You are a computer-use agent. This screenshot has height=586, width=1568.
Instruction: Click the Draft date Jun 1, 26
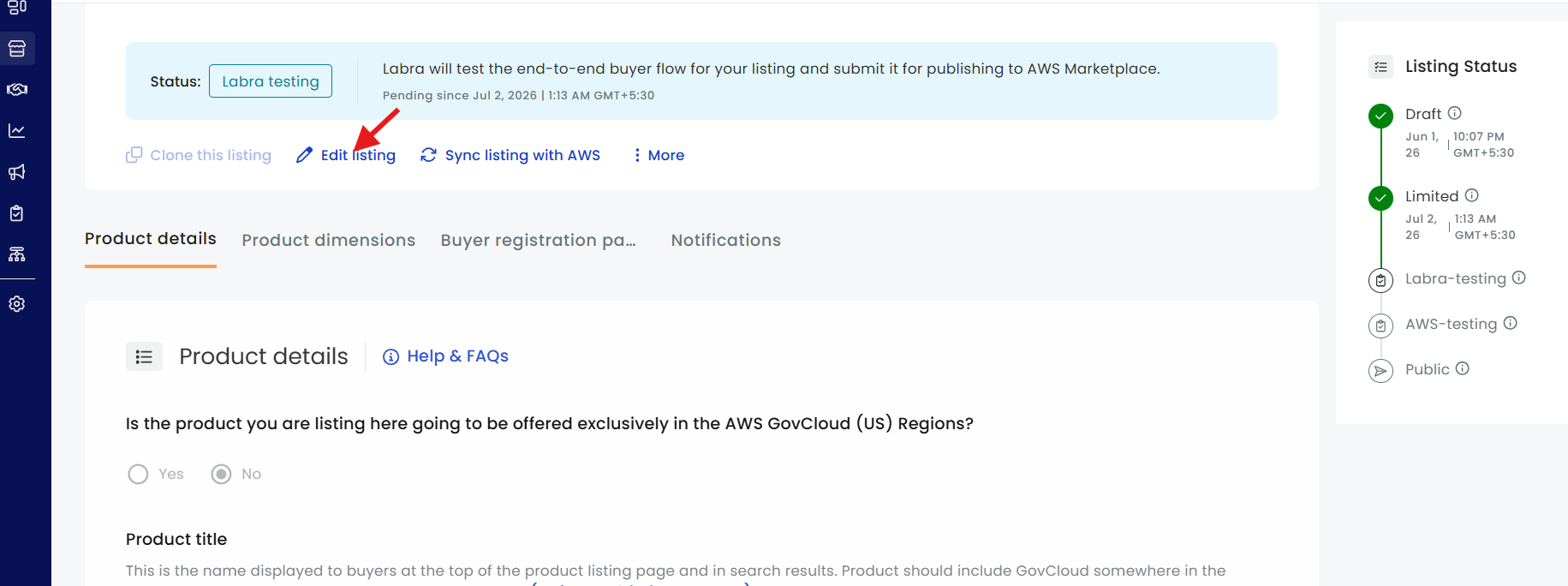coord(1422,145)
